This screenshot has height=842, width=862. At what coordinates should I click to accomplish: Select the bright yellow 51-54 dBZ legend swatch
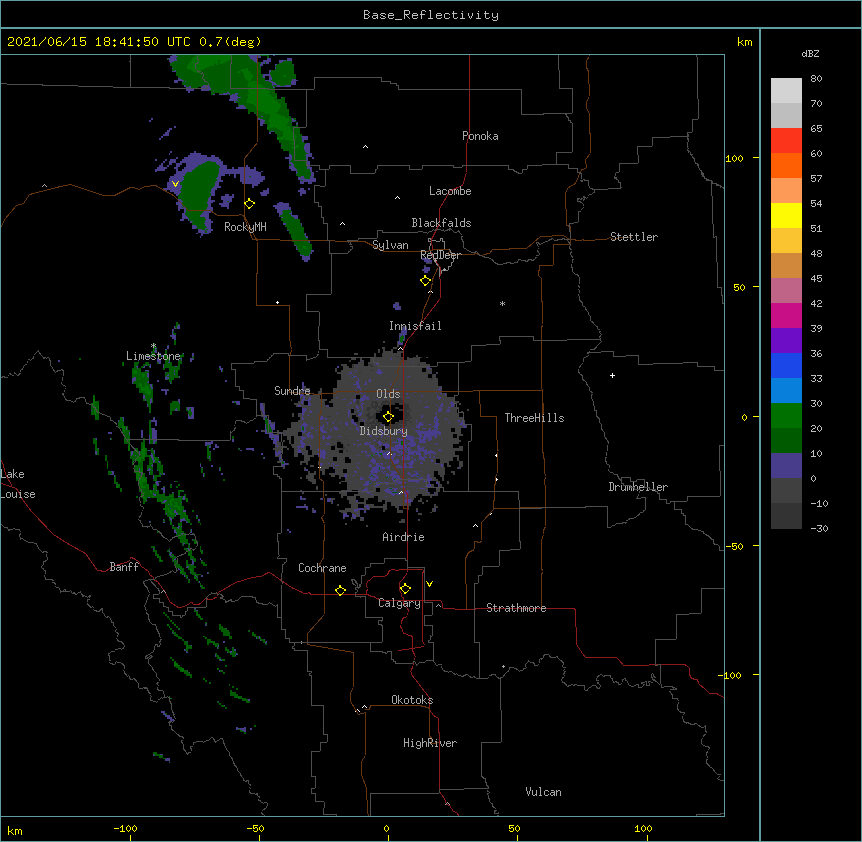click(x=786, y=215)
